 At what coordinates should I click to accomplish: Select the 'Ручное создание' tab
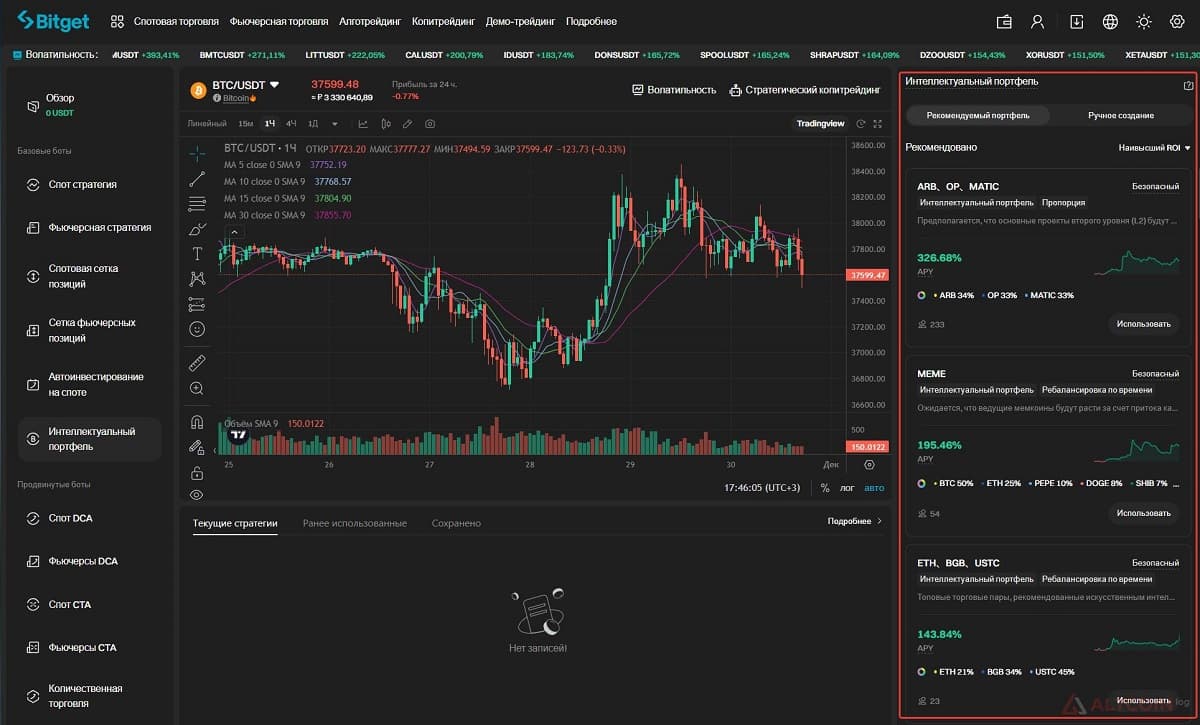click(1121, 116)
